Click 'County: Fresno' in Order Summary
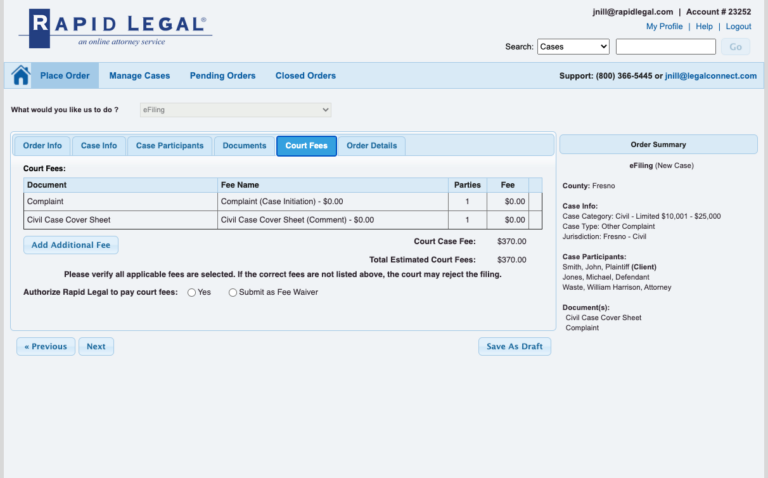 pos(588,186)
